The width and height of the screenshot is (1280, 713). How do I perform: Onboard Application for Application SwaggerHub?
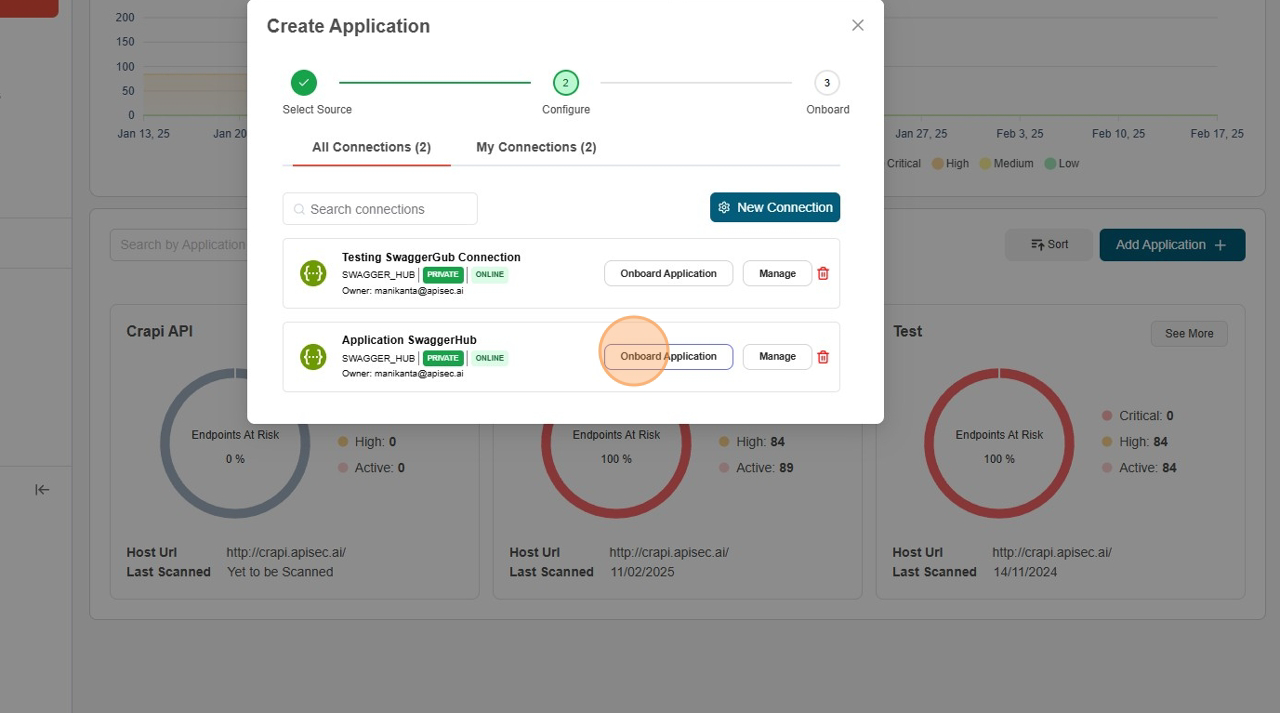click(668, 357)
